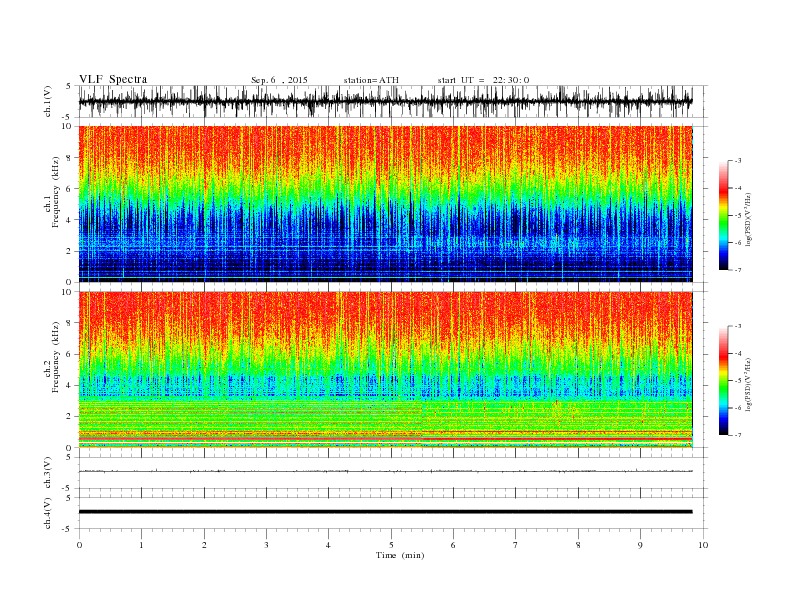This screenshot has width=792, height=612.
Task: Click the "9" tick label on time axis
Action: (640, 545)
